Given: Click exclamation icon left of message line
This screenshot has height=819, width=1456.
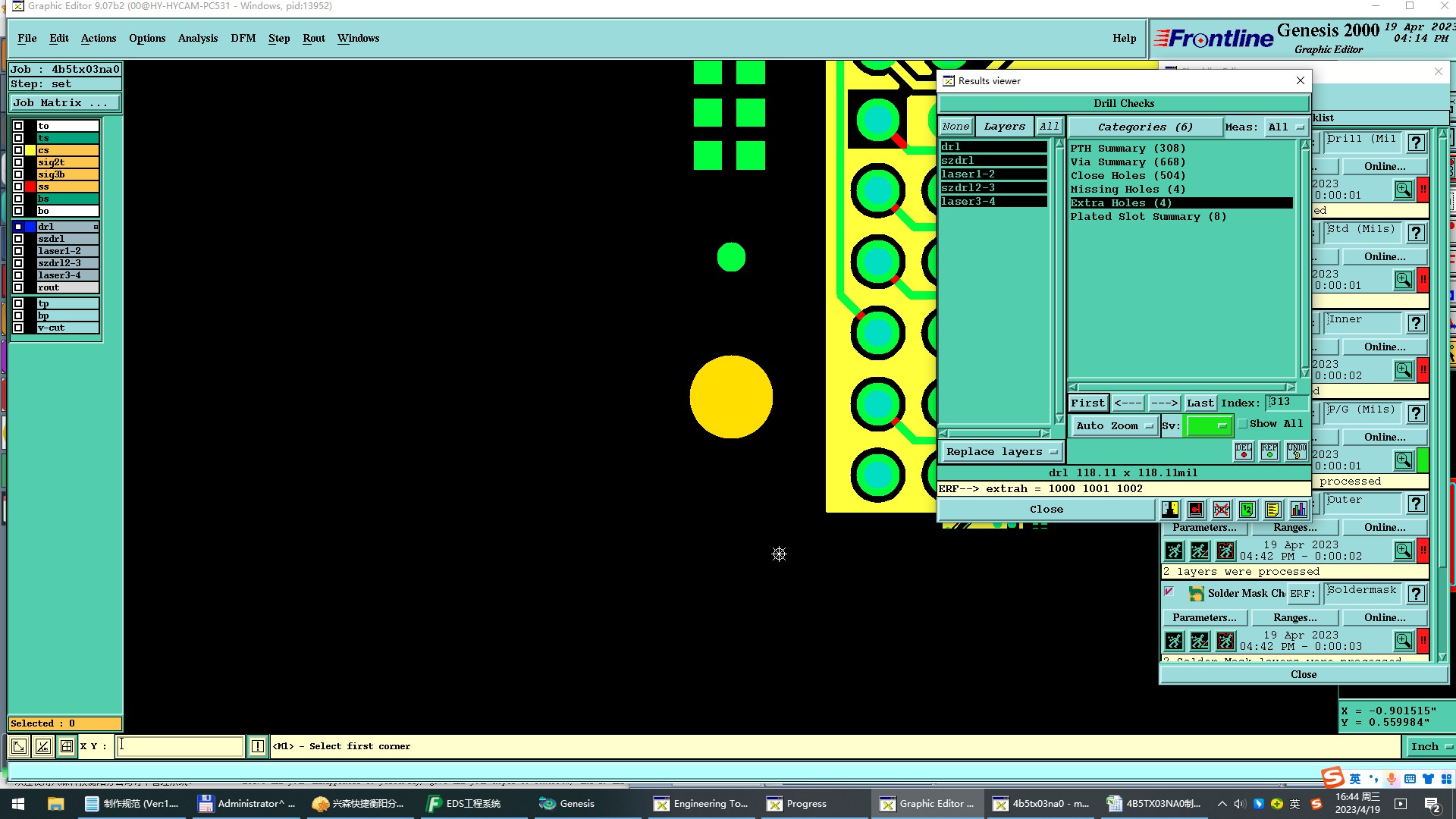Looking at the screenshot, I should [x=258, y=746].
